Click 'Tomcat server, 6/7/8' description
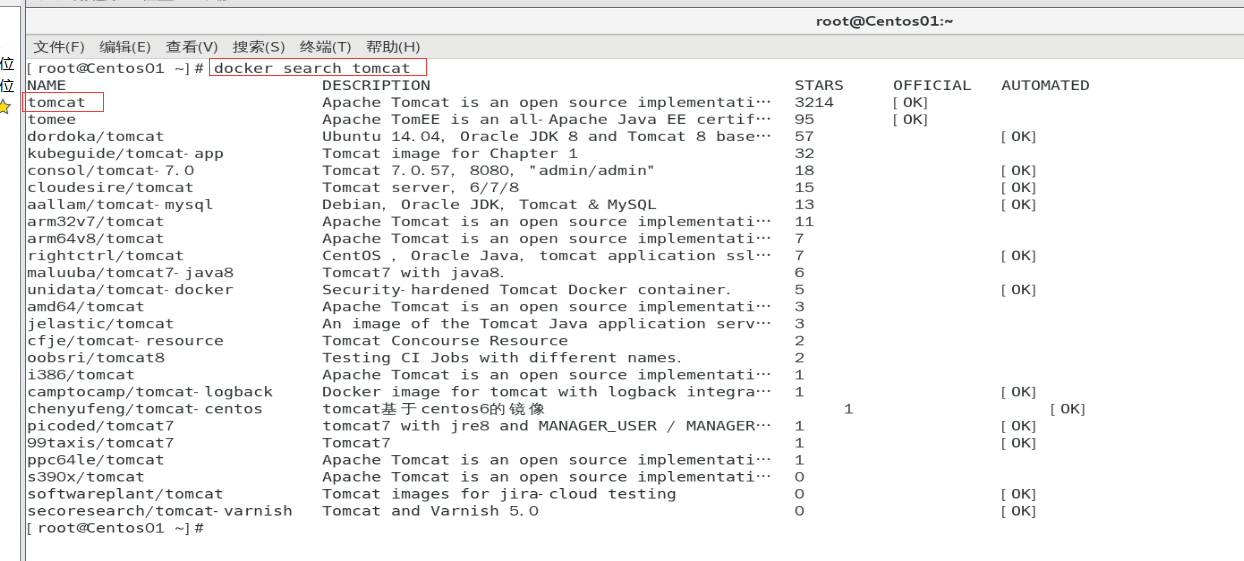Image resolution: width=1244 pixels, height=561 pixels. coord(421,187)
